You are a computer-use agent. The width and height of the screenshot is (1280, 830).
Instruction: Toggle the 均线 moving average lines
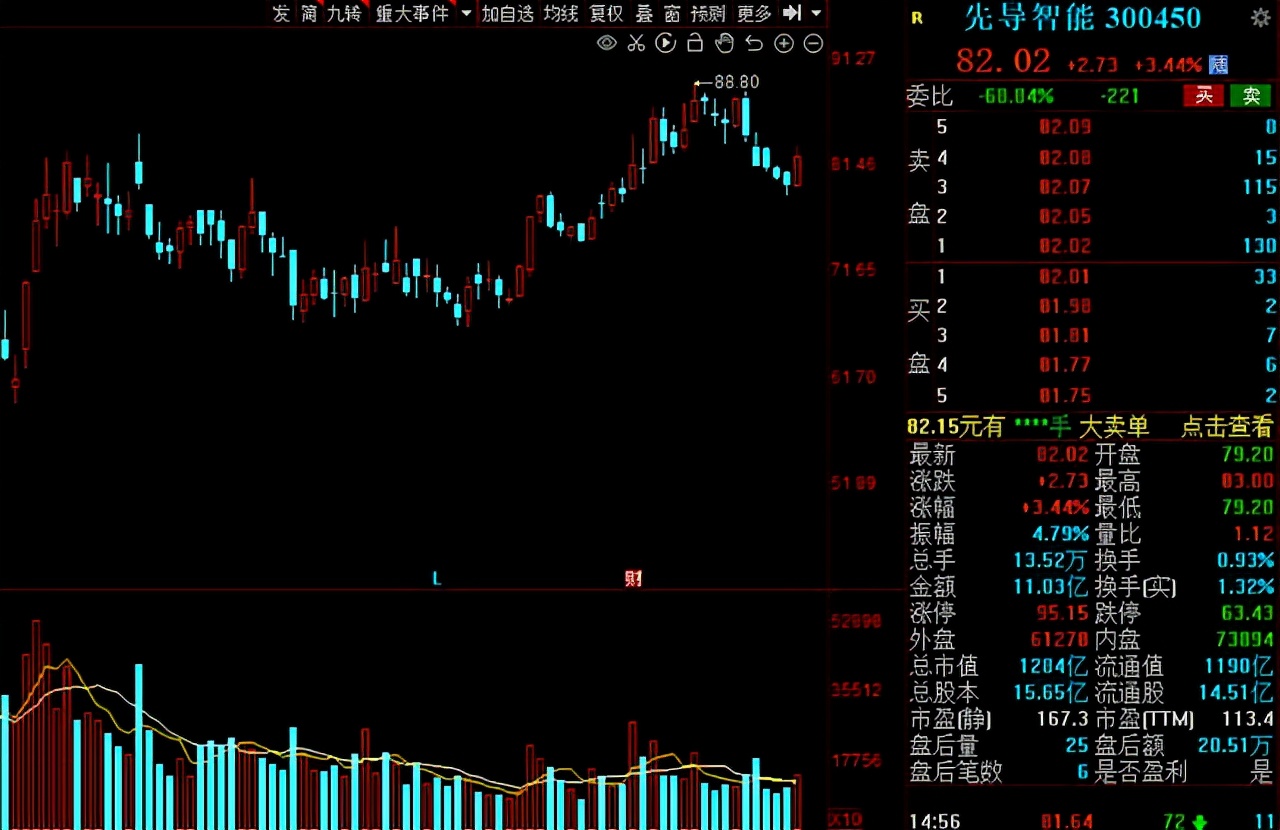[x=561, y=13]
